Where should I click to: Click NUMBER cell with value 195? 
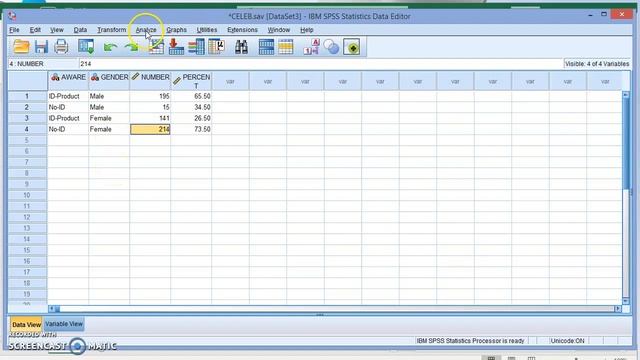pyautogui.click(x=150, y=96)
